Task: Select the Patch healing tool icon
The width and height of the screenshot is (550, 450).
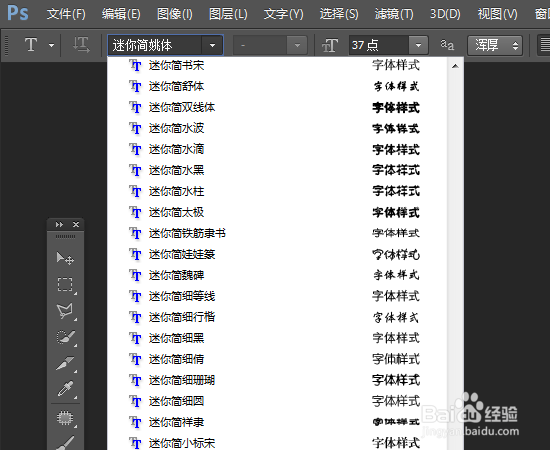Action: click(65, 418)
